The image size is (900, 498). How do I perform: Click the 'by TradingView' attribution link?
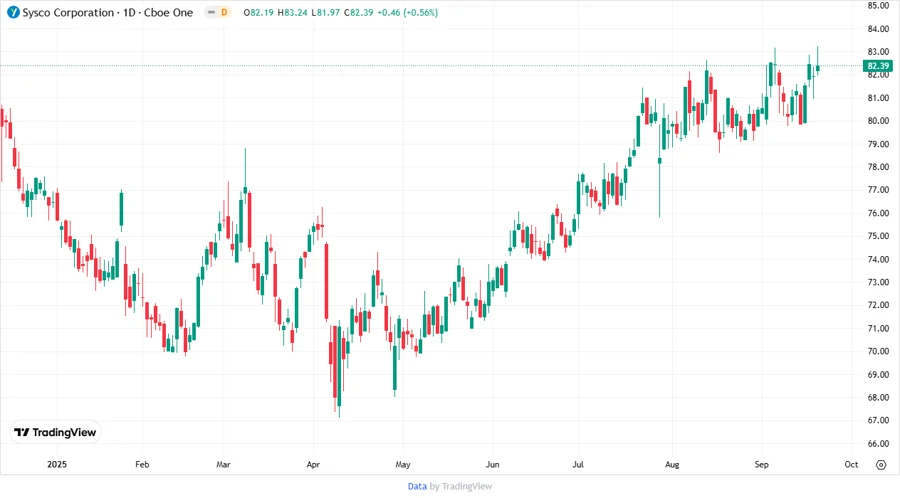[x=461, y=486]
